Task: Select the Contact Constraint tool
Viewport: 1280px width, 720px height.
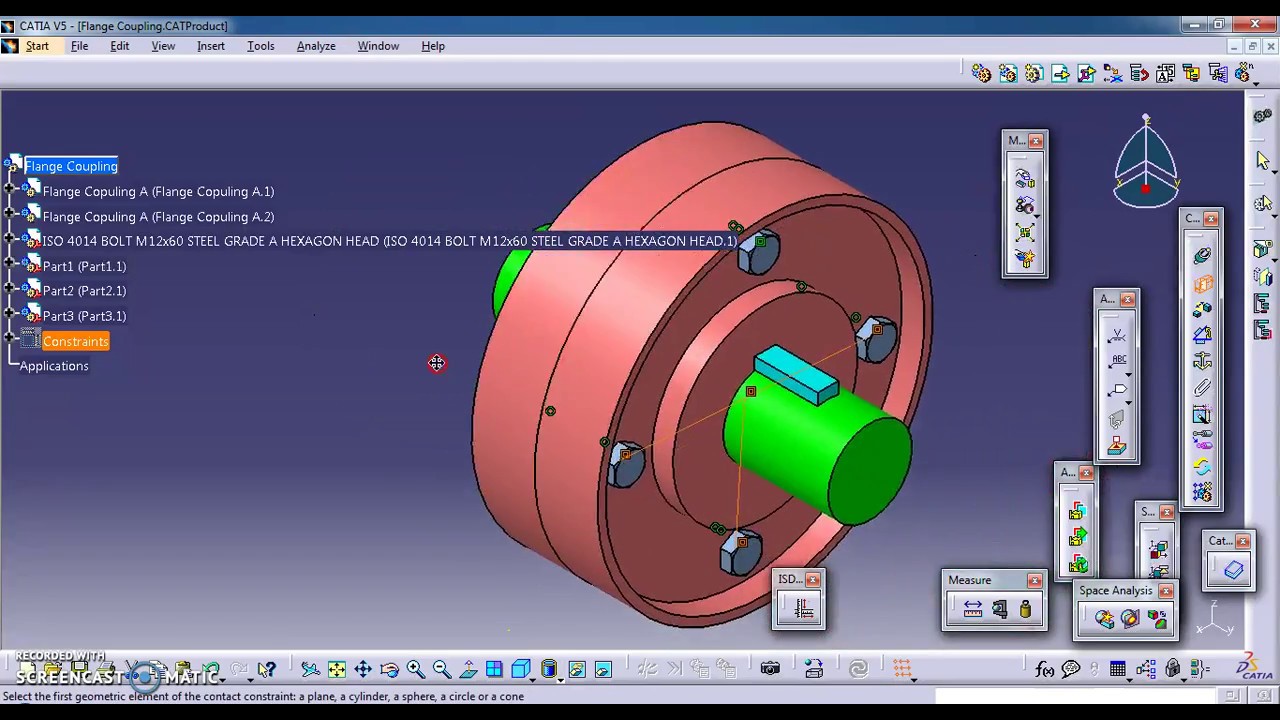Action: [x=1201, y=283]
